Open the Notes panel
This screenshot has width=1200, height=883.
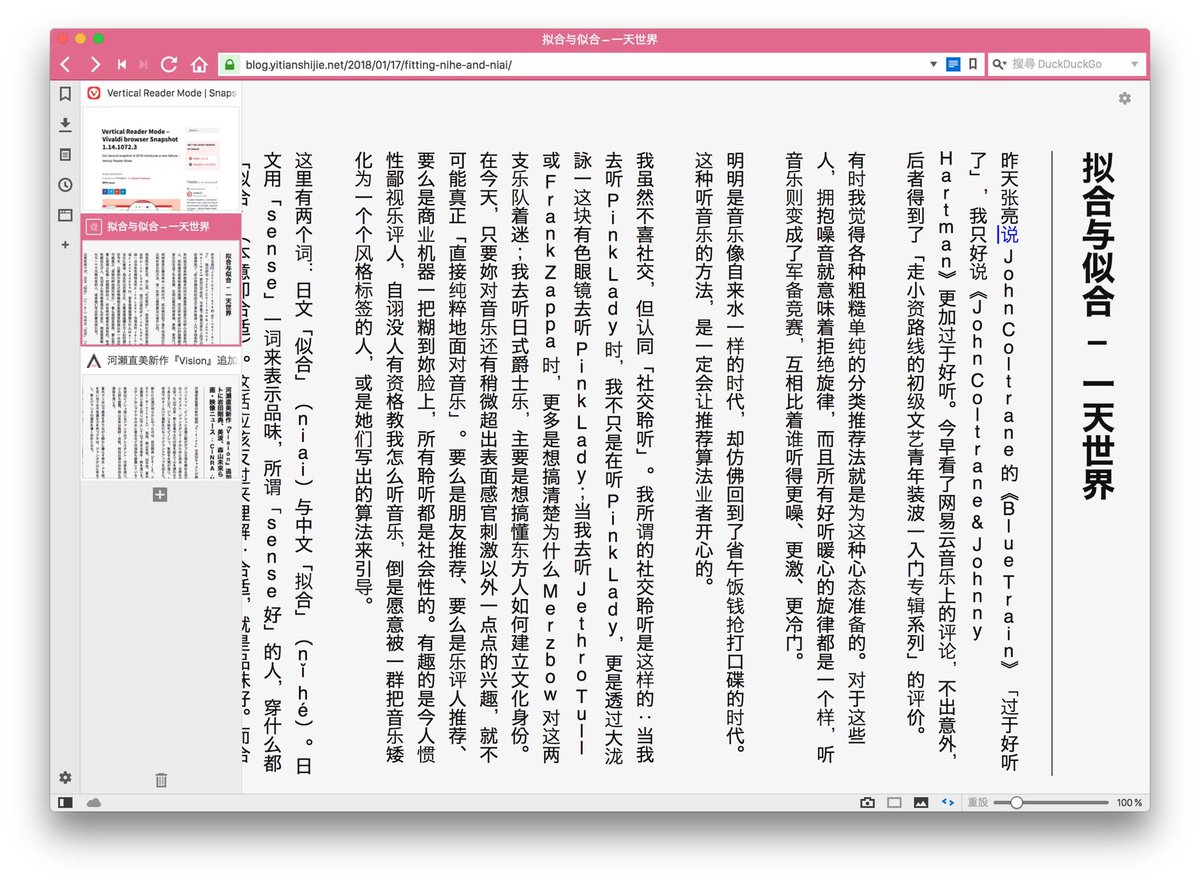pyautogui.click(x=65, y=154)
